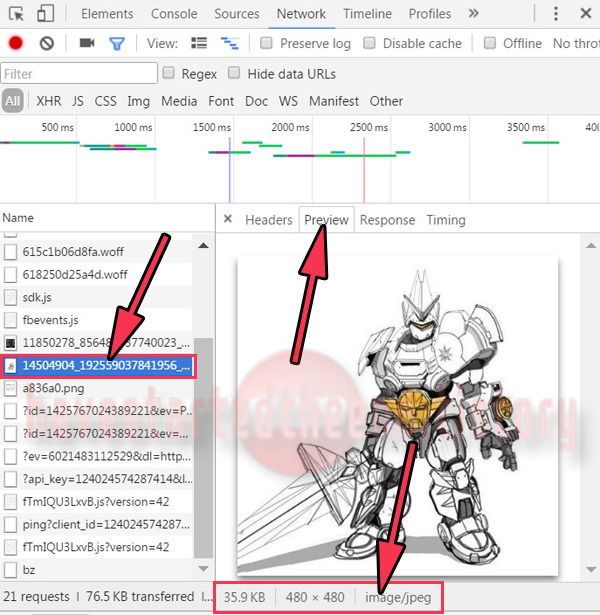600x615 pixels.
Task: Click preview pane scroll down arrow
Action: (591, 569)
